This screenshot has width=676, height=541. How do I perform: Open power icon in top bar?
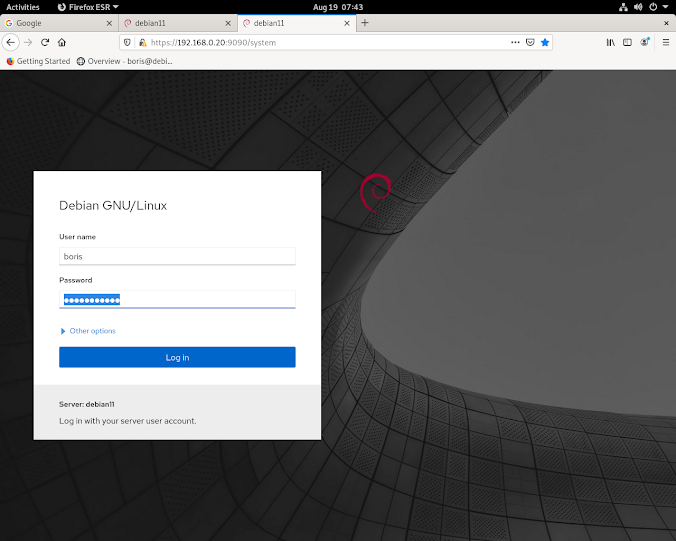click(653, 7)
